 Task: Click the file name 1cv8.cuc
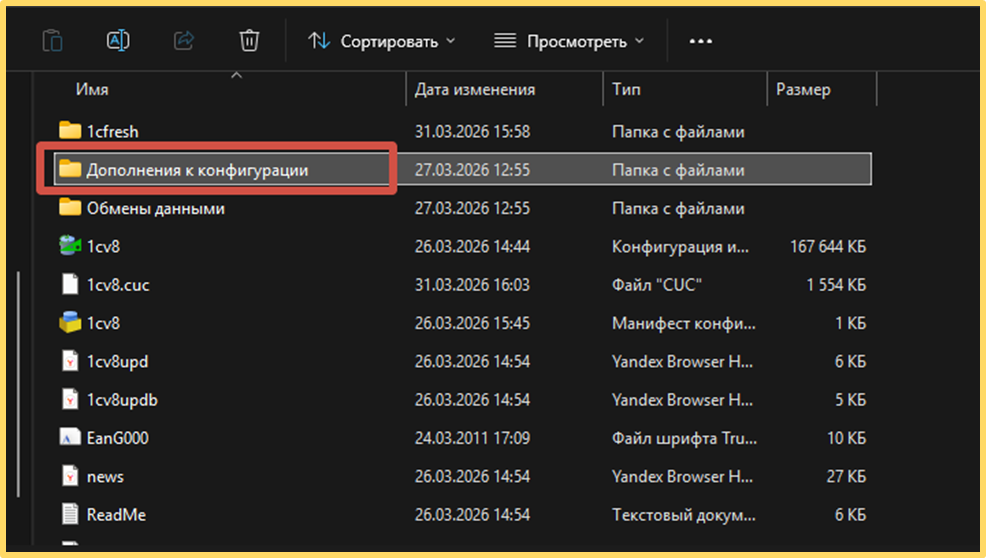point(118,285)
